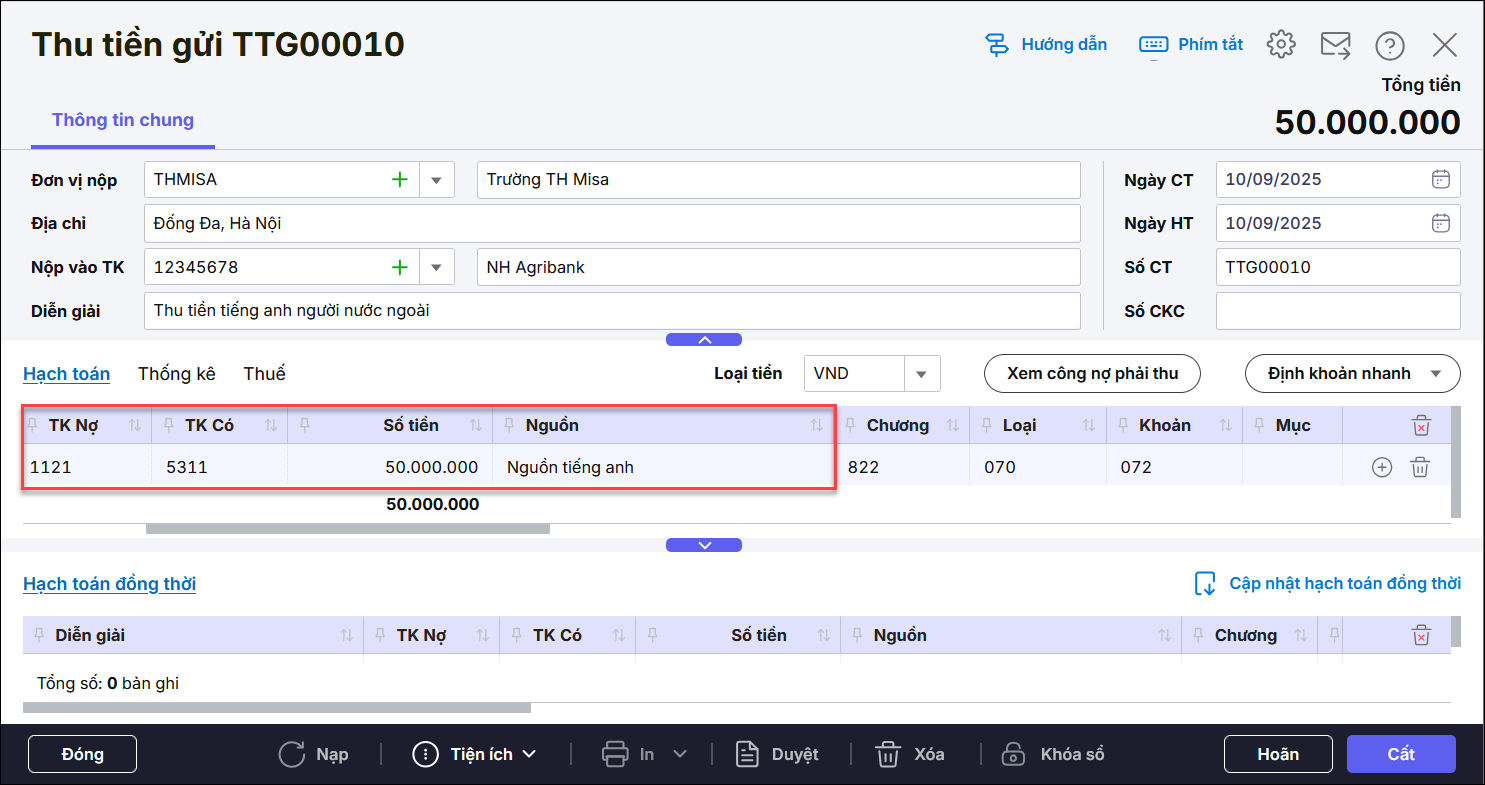Expand Nộp vào TK account dropdown
The height and width of the screenshot is (785, 1485).
(436, 267)
